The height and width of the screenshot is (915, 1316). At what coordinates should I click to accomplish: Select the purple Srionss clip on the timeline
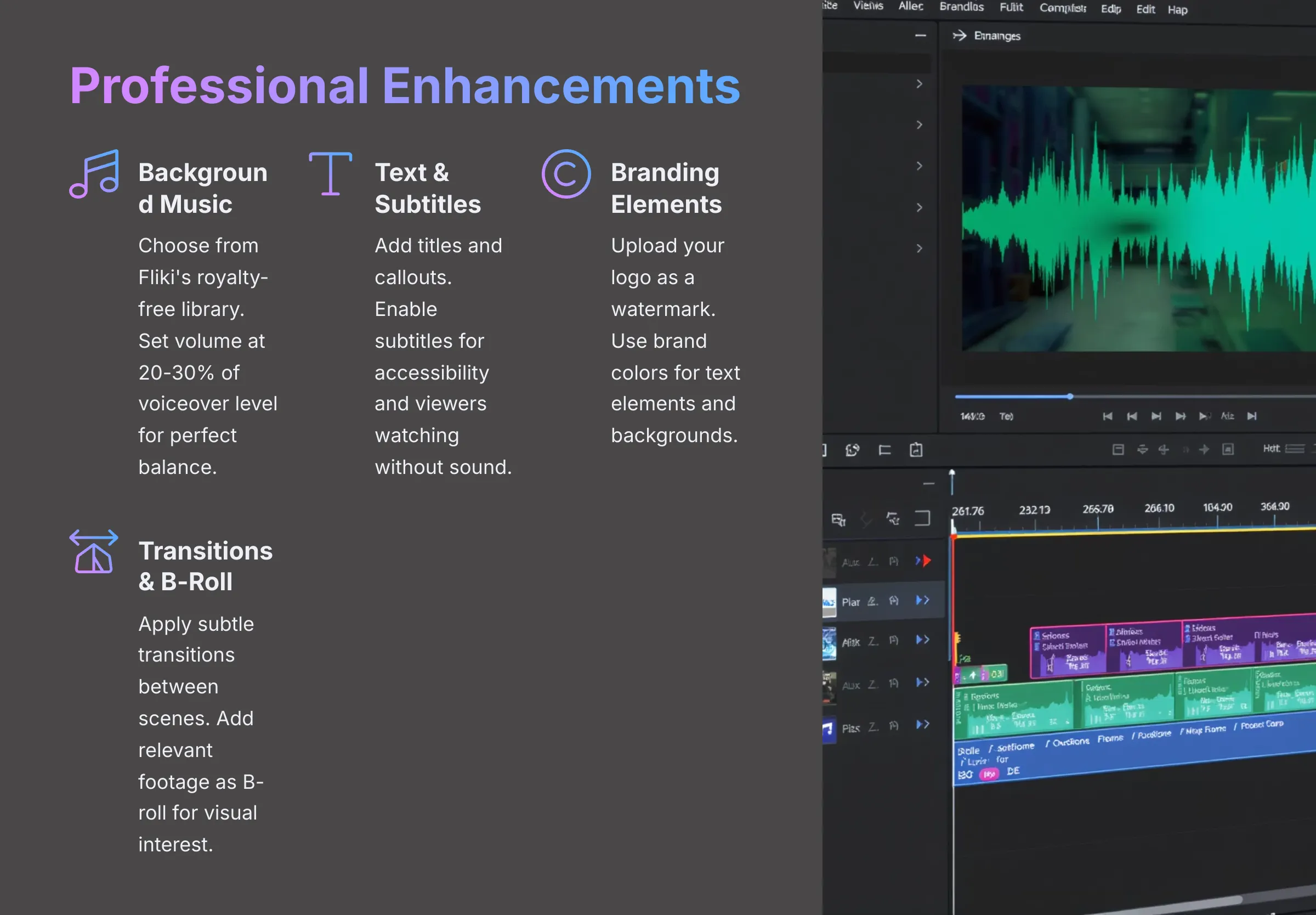coord(1068,651)
